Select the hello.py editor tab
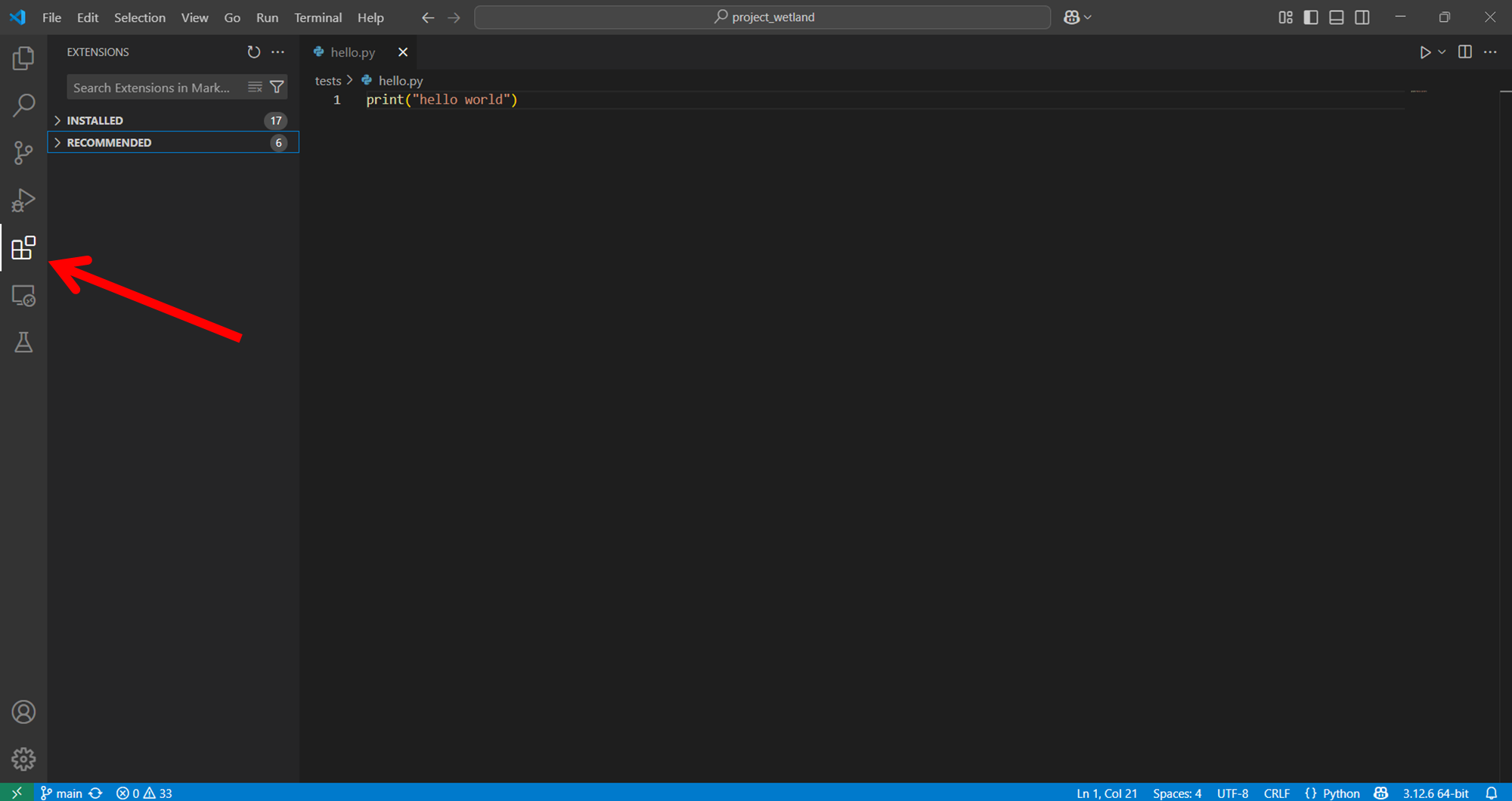 (352, 52)
